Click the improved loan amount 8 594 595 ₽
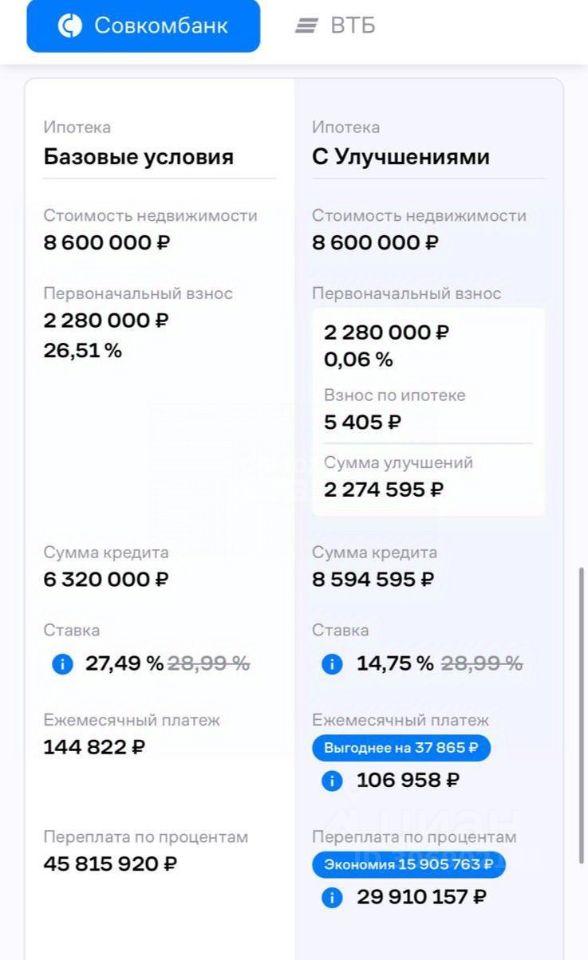The width and height of the screenshot is (588, 960). [373, 579]
